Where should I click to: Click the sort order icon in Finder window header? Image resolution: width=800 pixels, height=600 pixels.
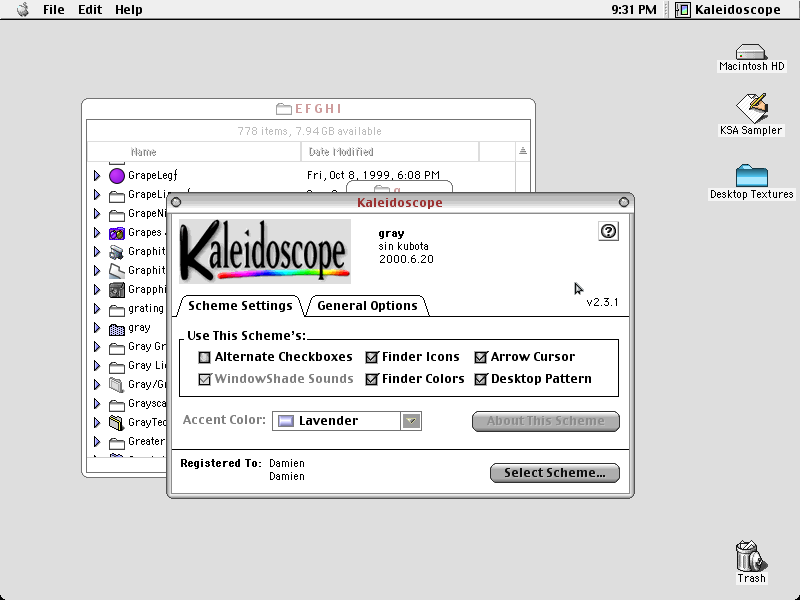522,151
